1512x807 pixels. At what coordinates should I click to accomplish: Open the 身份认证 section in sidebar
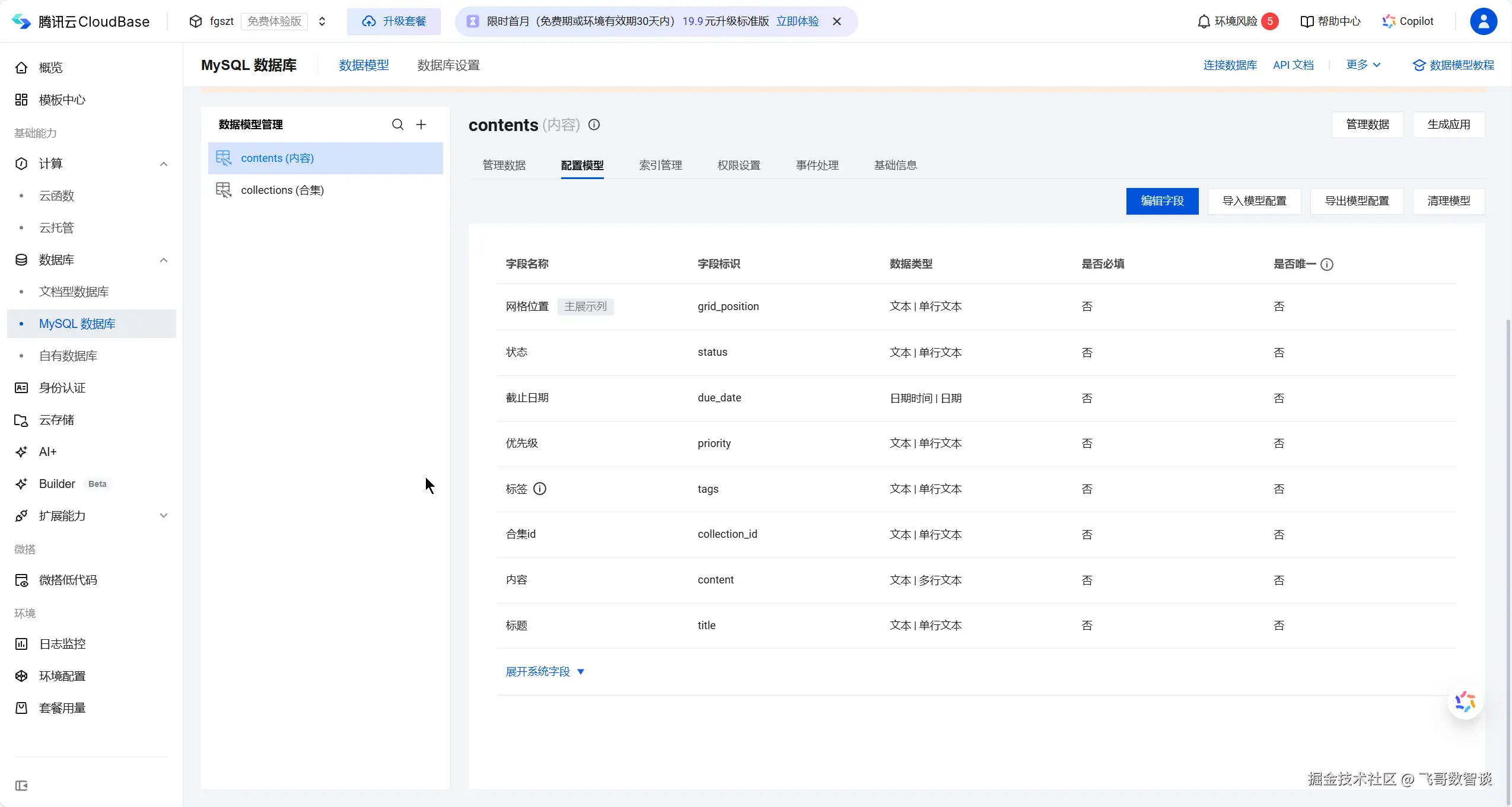point(62,387)
